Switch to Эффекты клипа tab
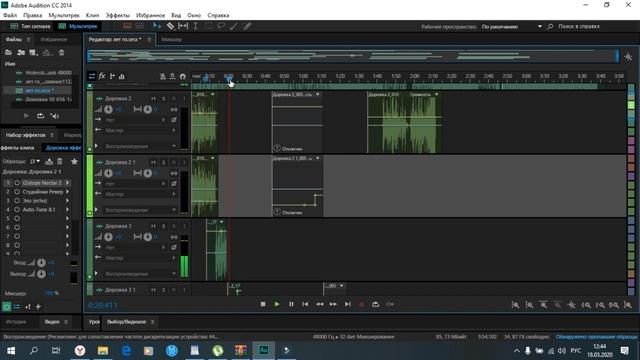Image resolution: width=640 pixels, height=360 pixels. (18, 148)
